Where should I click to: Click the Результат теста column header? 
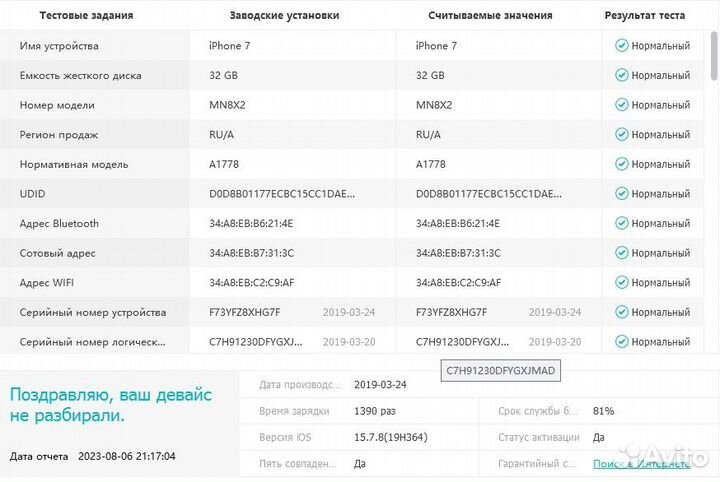[644, 16]
